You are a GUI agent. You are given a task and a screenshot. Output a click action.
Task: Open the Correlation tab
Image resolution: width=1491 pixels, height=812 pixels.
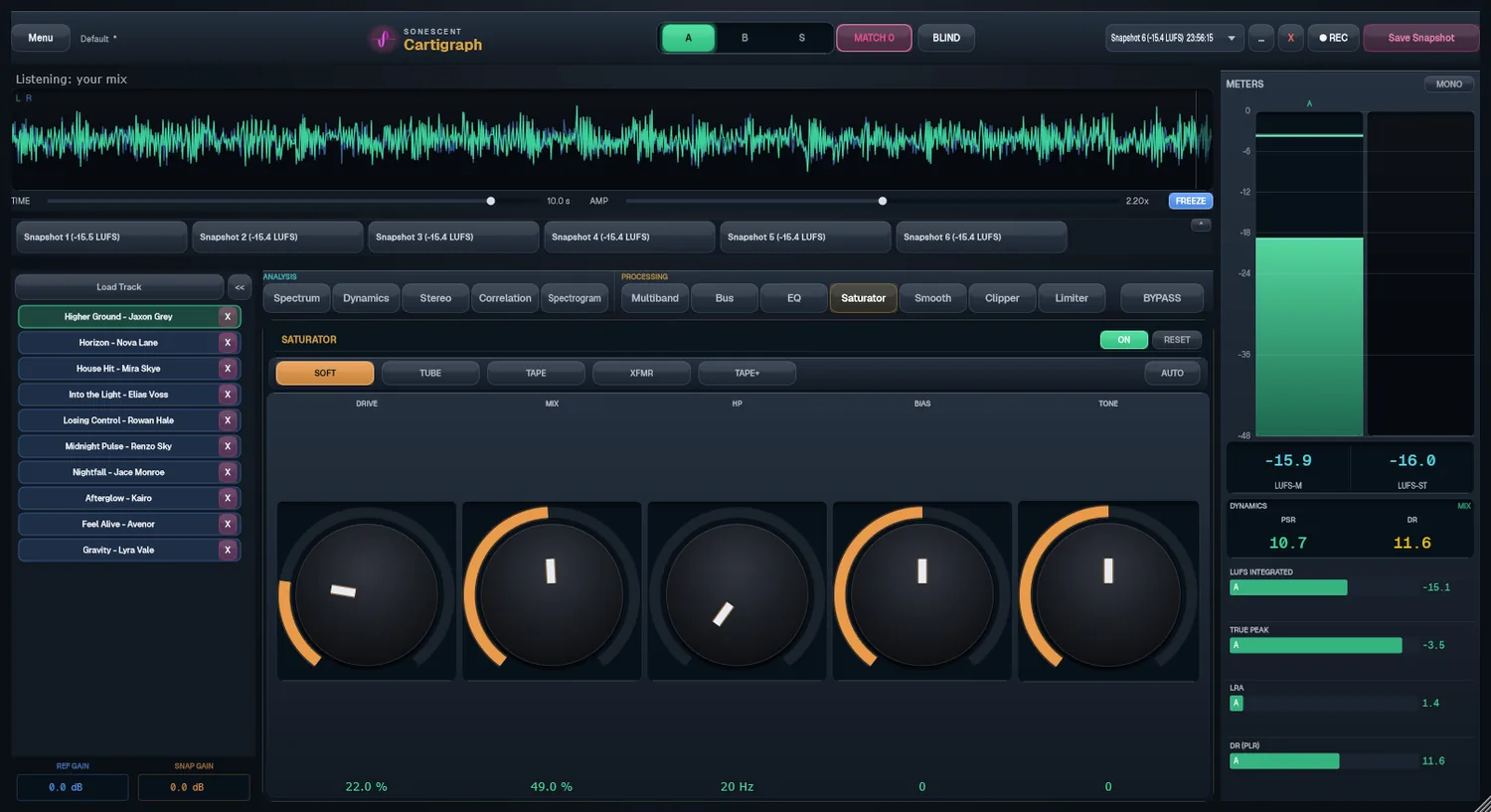[505, 298]
